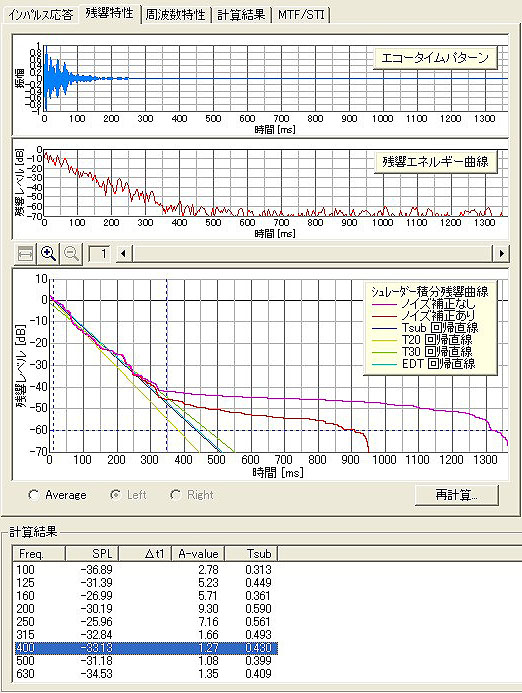This screenshot has height=693, width=522.
Task: Click A-value 9.30
Action: click(208, 609)
